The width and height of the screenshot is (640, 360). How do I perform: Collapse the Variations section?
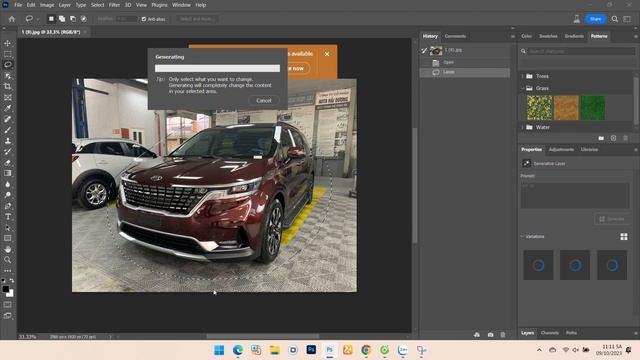click(x=522, y=236)
